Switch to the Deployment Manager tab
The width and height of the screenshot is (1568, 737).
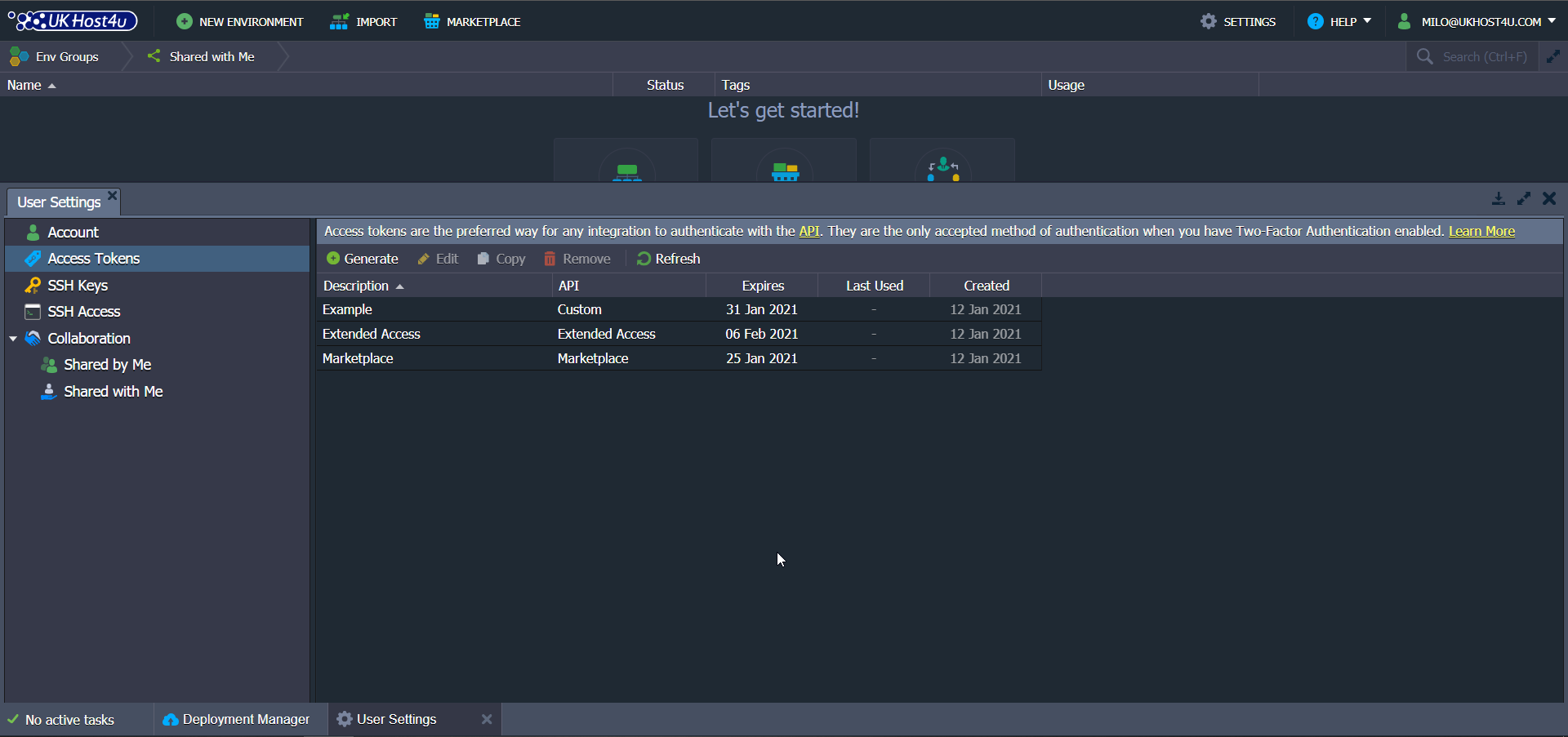[x=237, y=719]
